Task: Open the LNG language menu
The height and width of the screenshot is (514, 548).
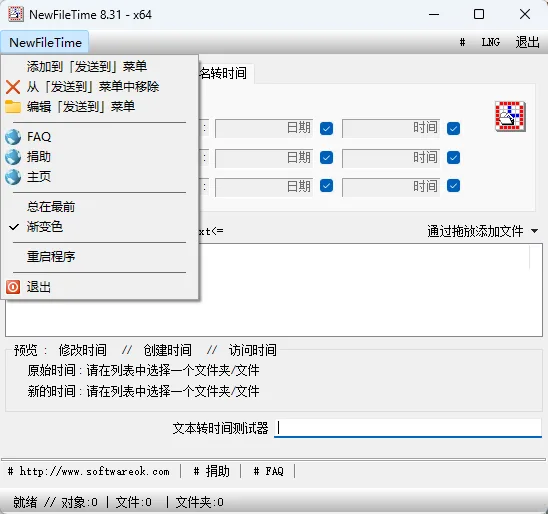Action: pos(491,43)
